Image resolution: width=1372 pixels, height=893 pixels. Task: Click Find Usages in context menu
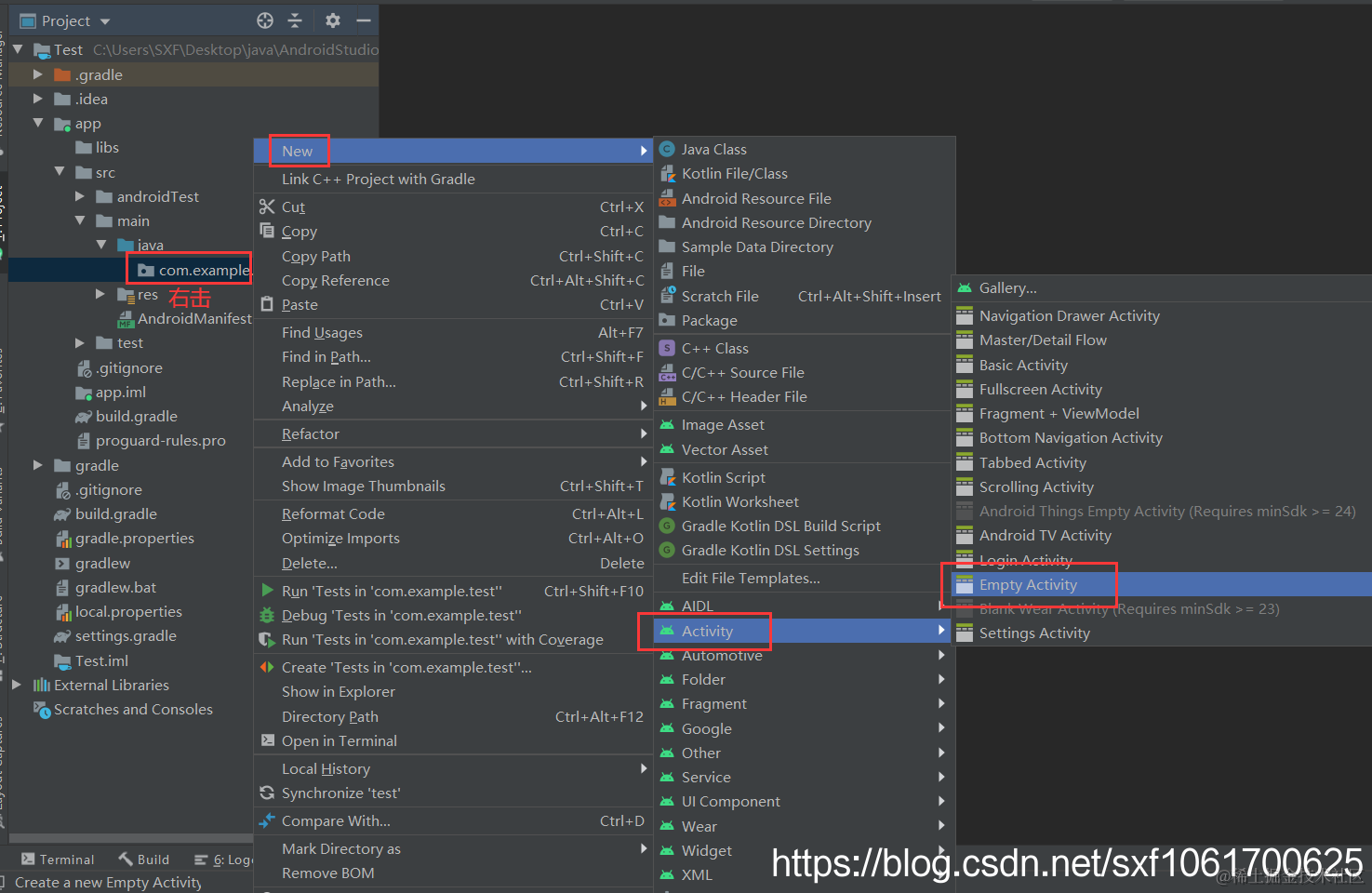click(x=453, y=333)
